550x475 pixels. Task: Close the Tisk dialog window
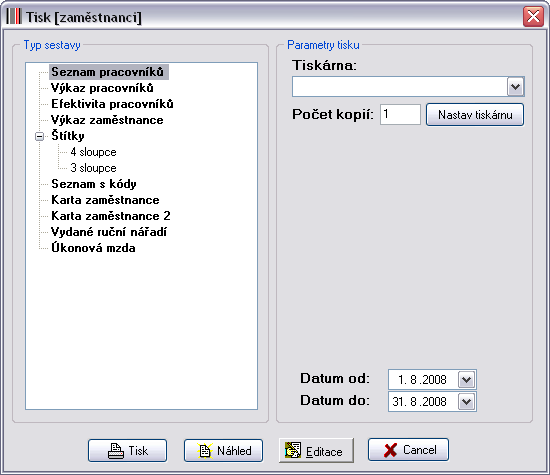[533, 16]
